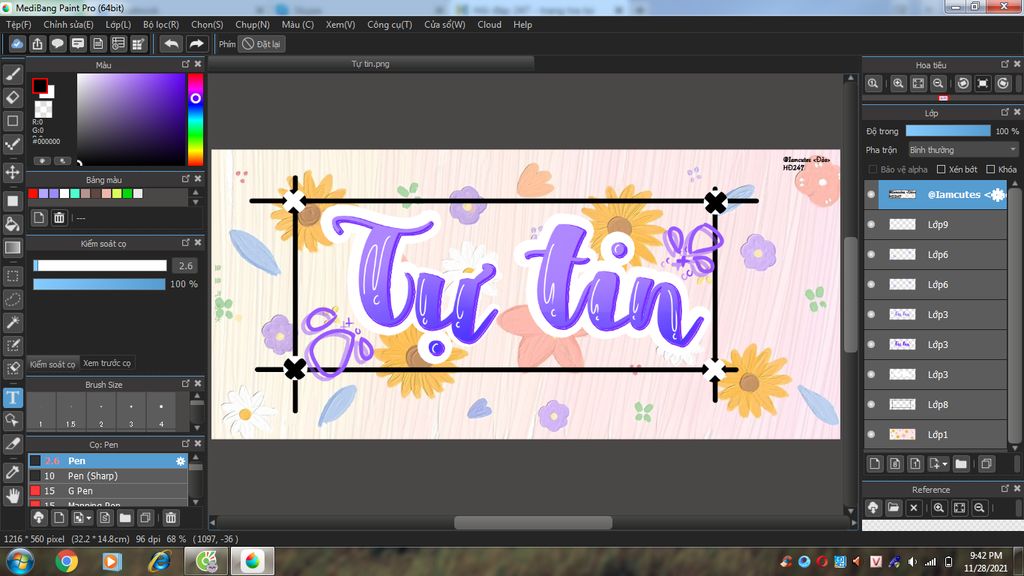Image resolution: width=1024 pixels, height=576 pixels.
Task: Hide the @Iamcutes layer
Action: point(871,194)
